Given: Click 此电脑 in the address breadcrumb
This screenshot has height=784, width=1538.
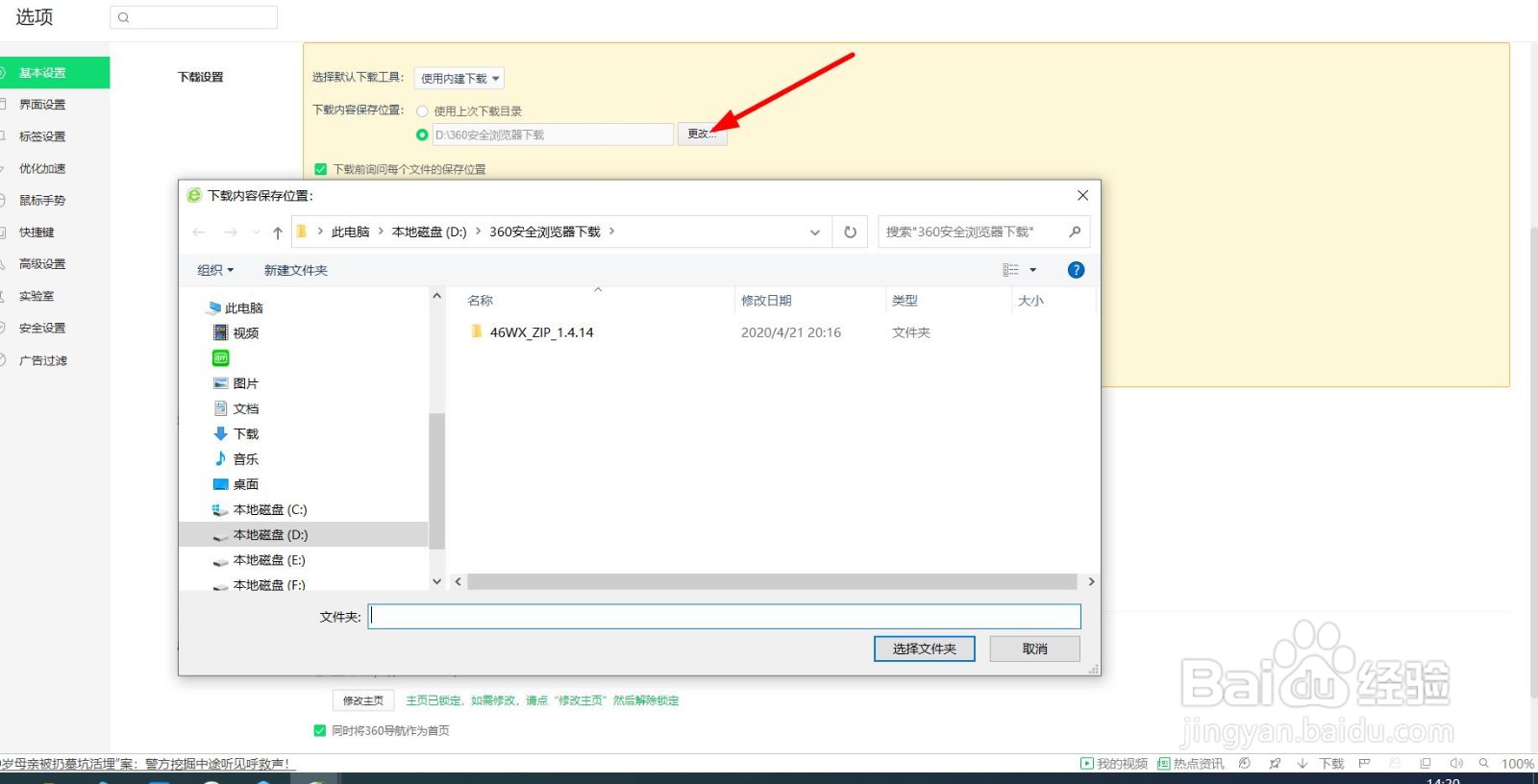Looking at the screenshot, I should [350, 232].
